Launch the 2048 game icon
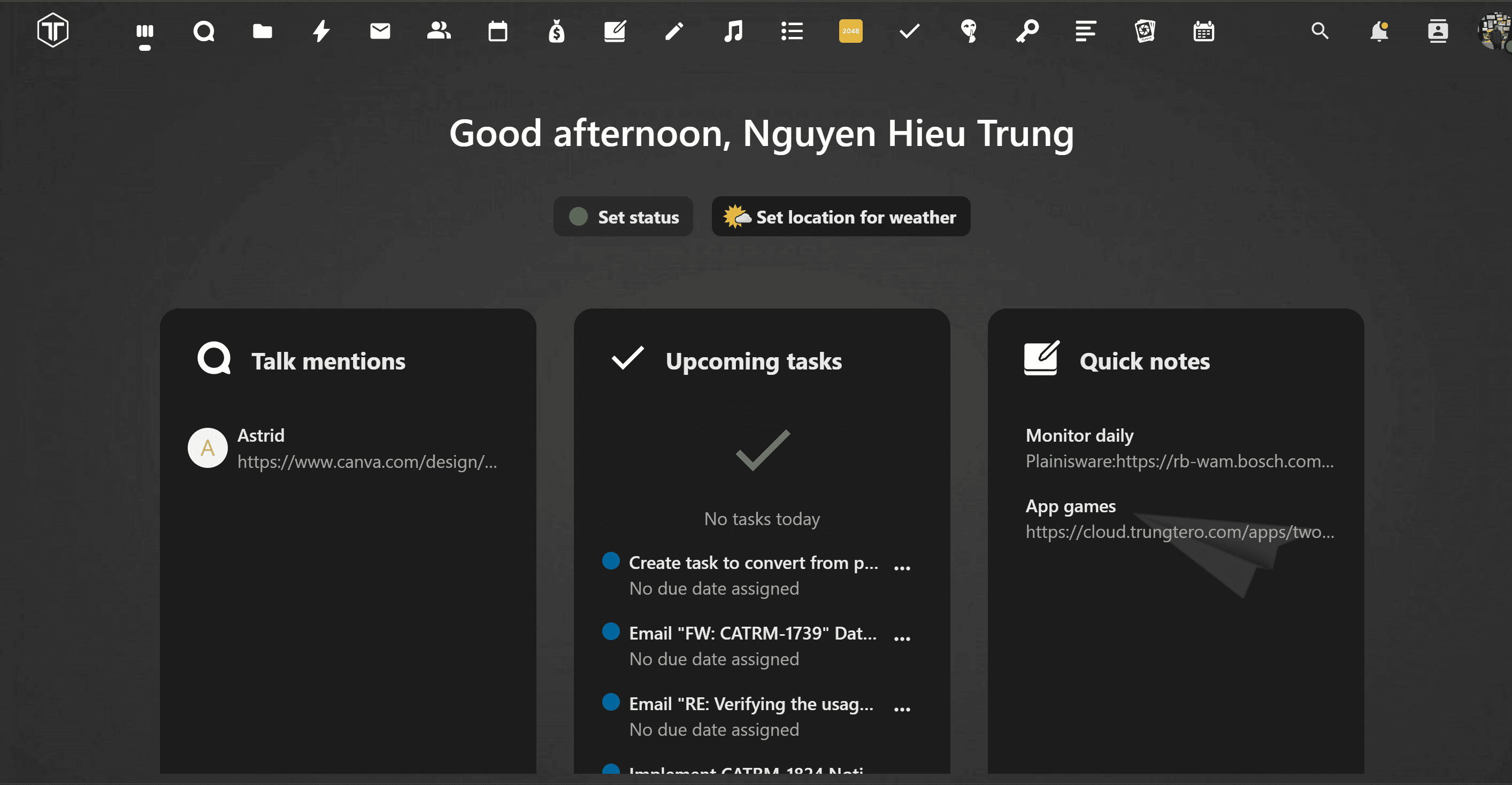1512x785 pixels. pyautogui.click(x=850, y=31)
